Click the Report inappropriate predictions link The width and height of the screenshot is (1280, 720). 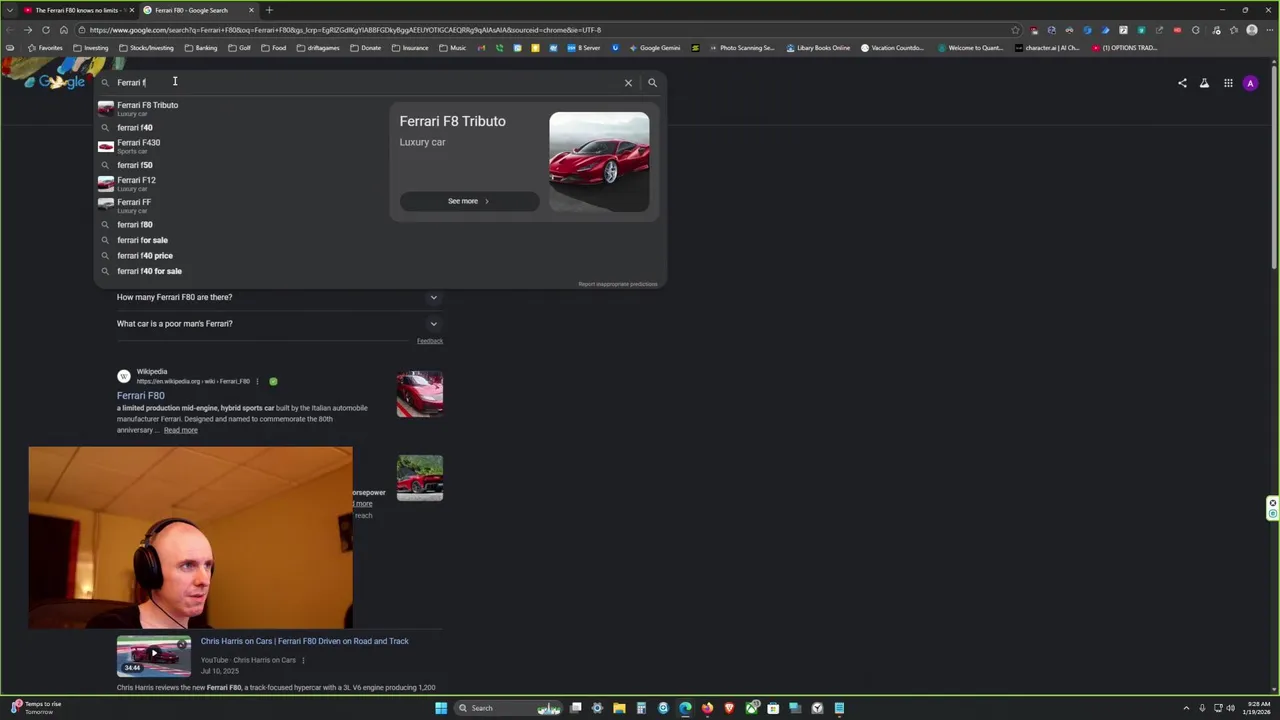tap(618, 284)
